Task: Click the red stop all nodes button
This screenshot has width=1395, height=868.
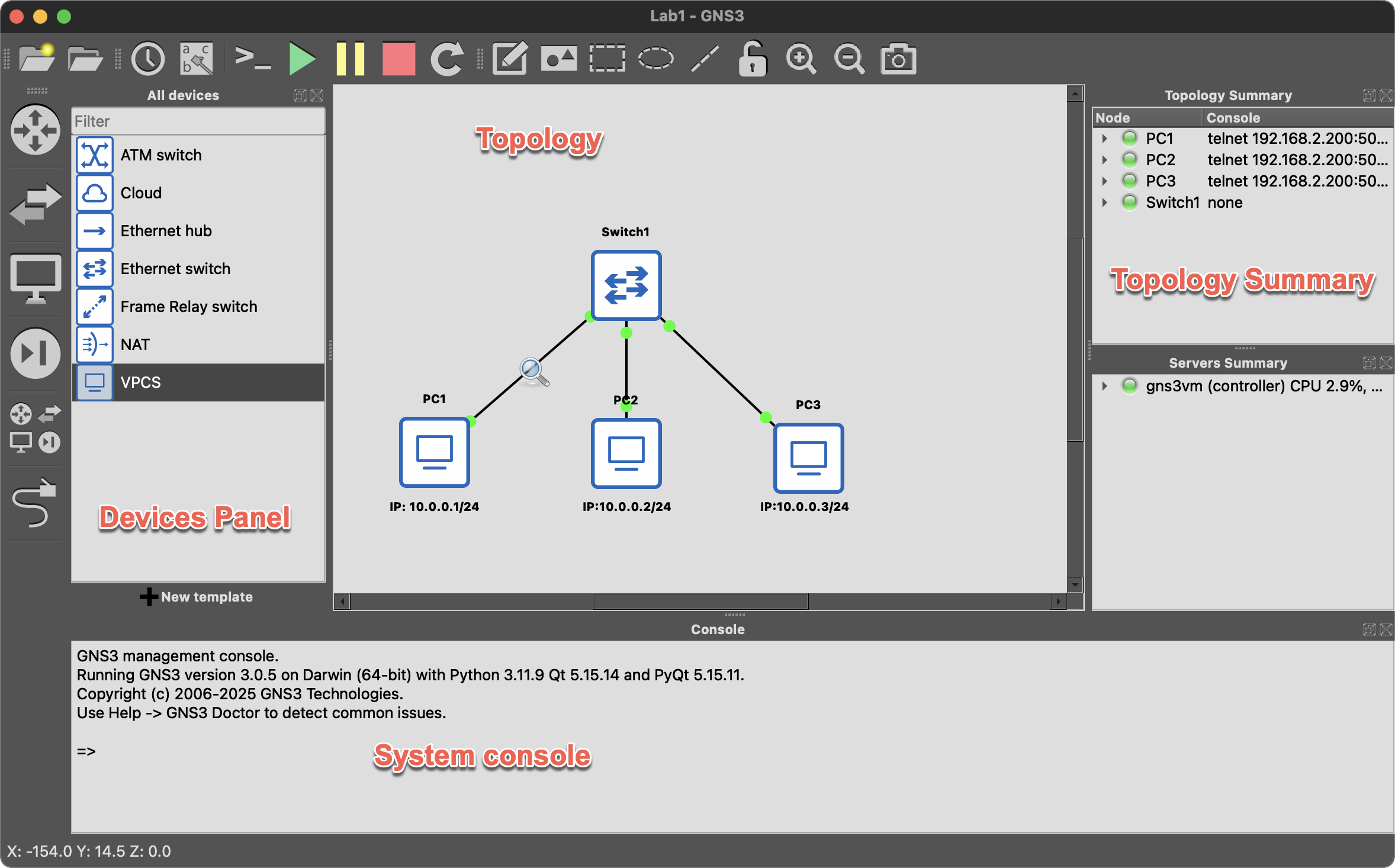Action: tap(398, 59)
